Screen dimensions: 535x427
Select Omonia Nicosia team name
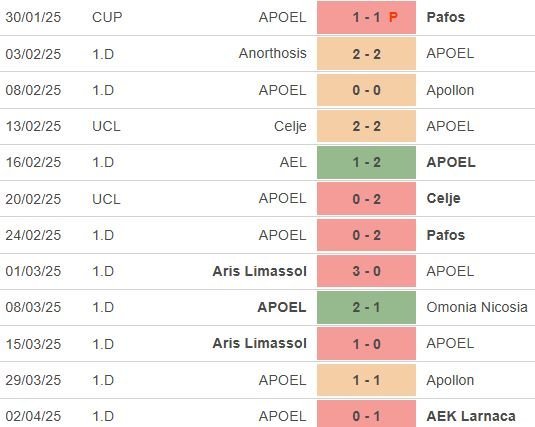(477, 307)
